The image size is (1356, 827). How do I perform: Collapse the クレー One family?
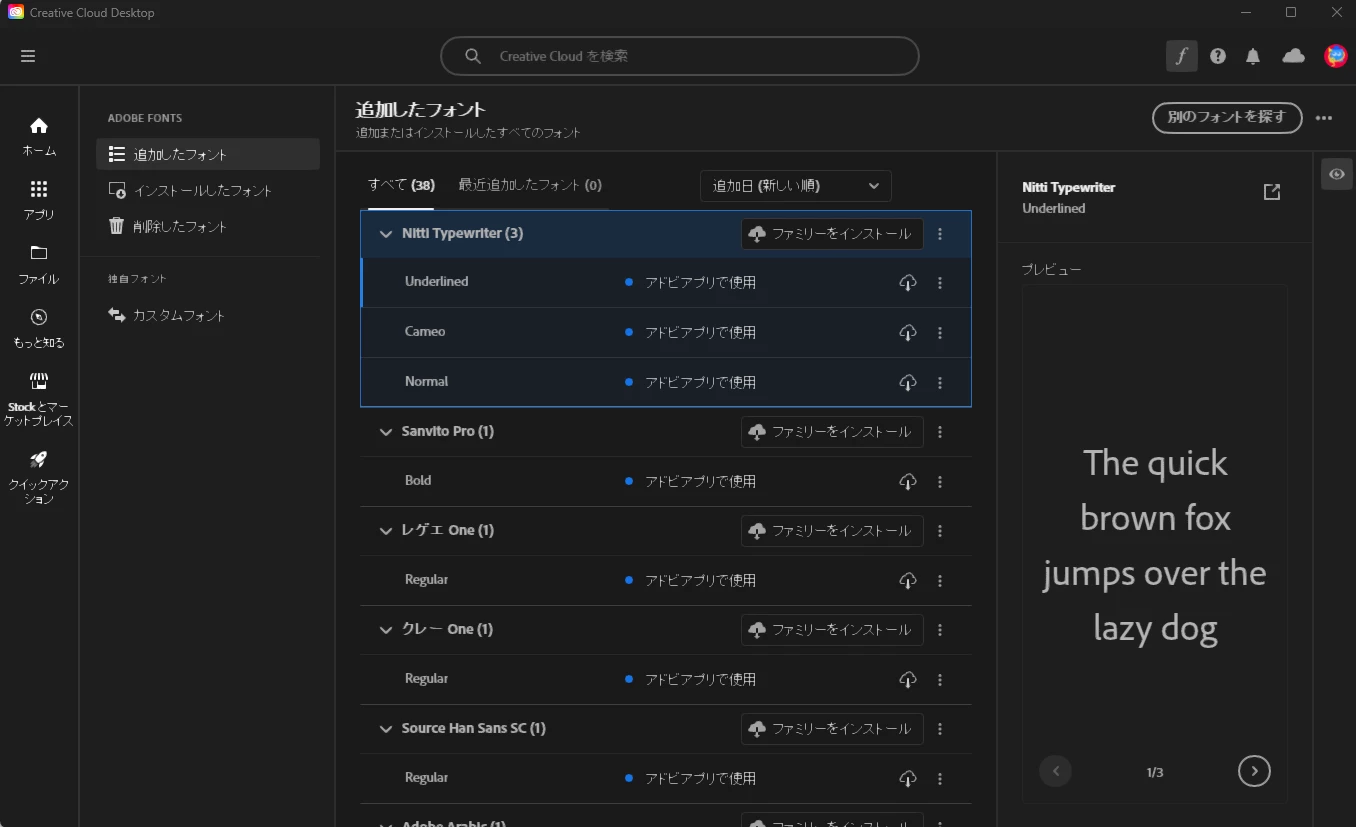pos(386,630)
